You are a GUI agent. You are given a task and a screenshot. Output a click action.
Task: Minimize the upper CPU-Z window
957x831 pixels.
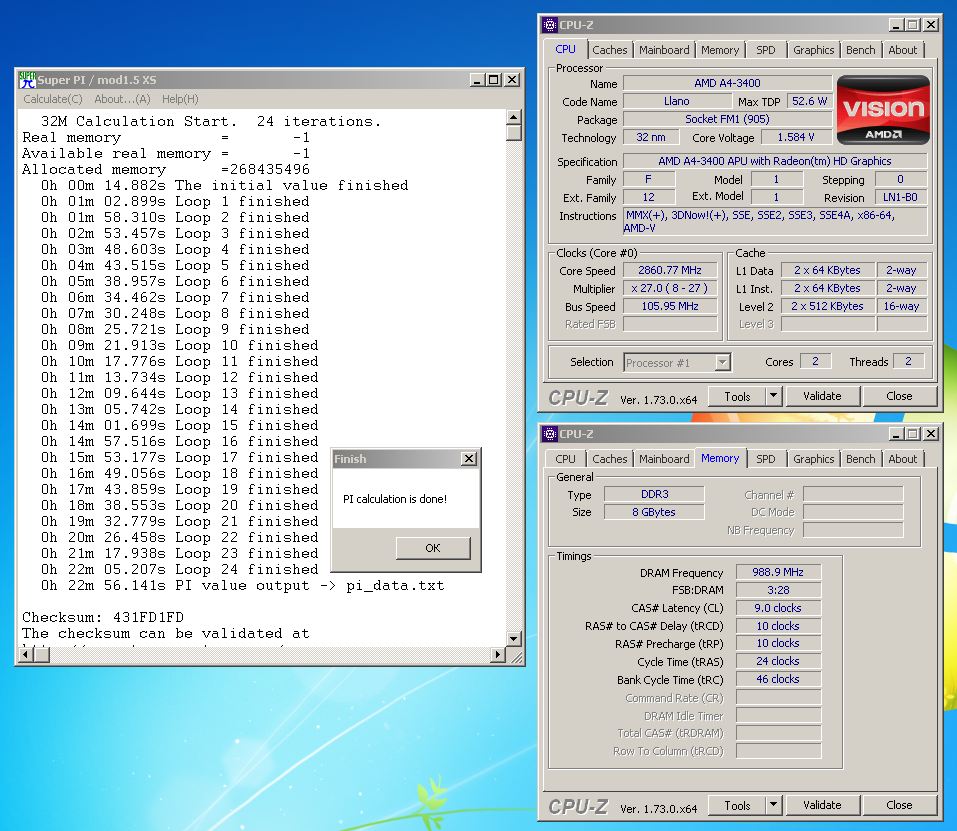895,24
